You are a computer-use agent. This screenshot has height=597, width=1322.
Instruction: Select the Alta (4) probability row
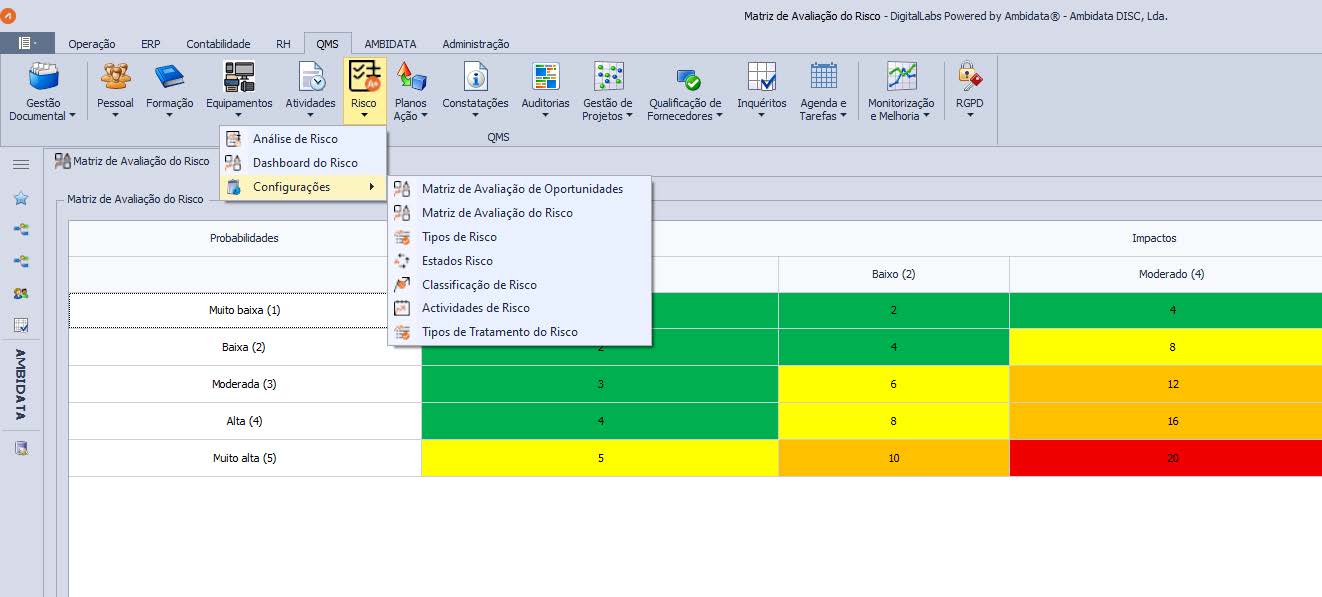point(245,421)
